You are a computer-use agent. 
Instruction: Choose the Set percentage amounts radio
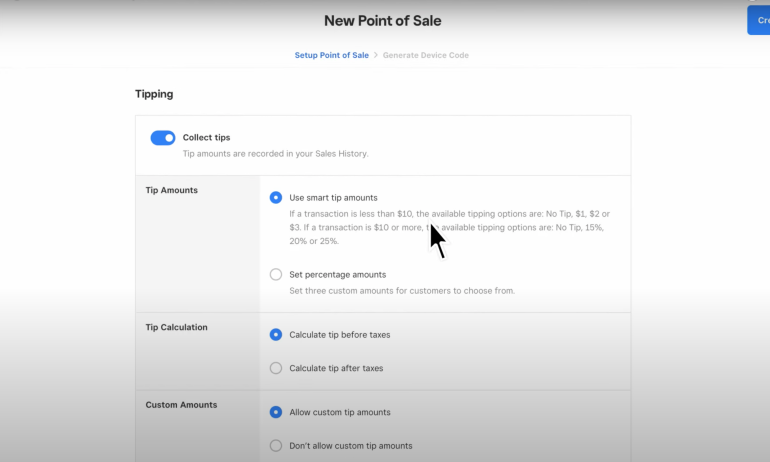click(x=276, y=274)
